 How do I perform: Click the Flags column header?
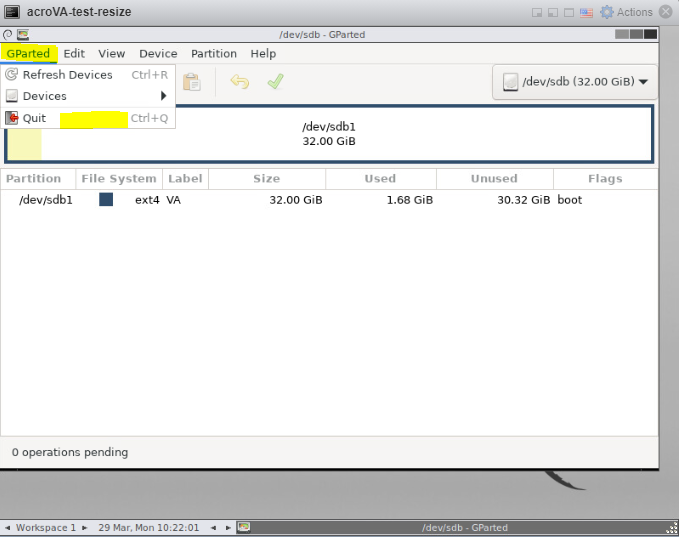(605, 179)
